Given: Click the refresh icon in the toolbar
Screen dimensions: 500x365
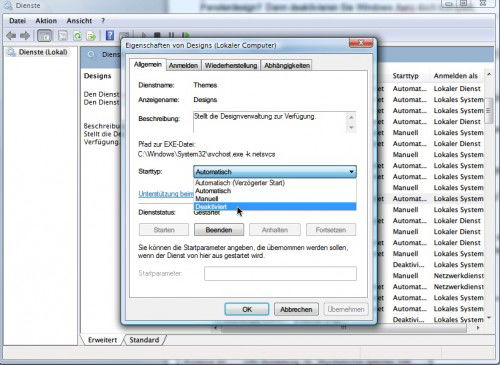Looking at the screenshot, I should pos(77,36).
